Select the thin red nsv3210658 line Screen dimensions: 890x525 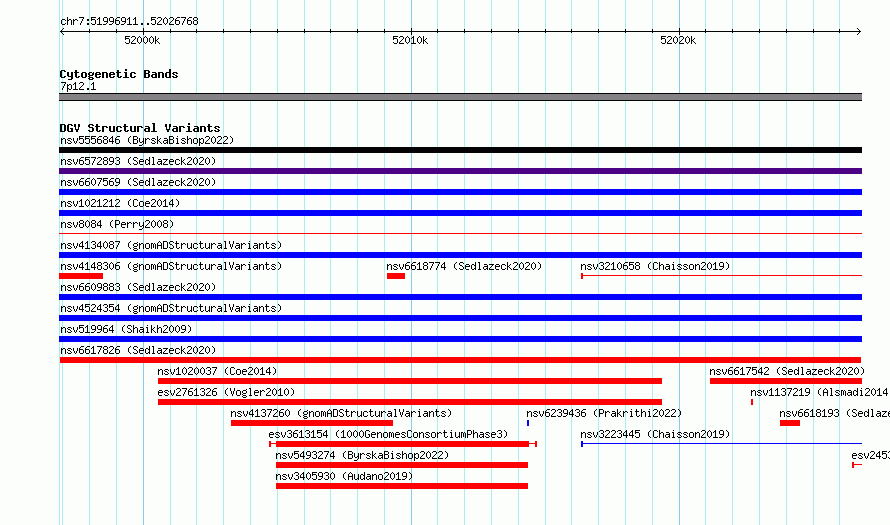(721, 276)
